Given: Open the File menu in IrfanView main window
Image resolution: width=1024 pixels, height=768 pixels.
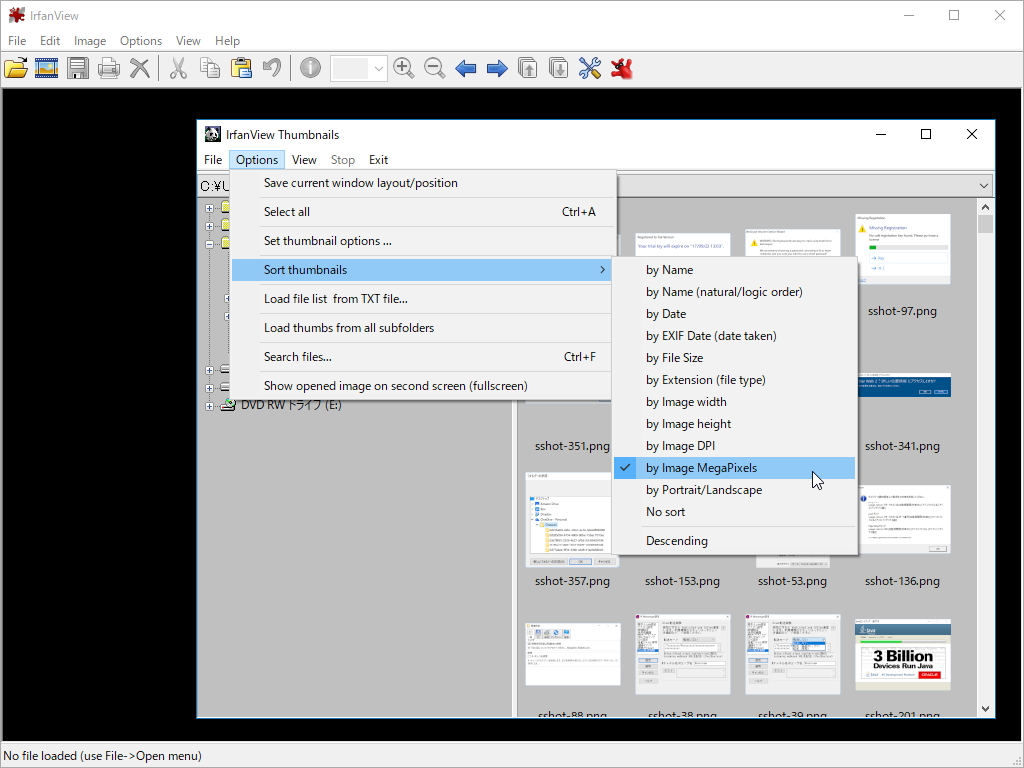Looking at the screenshot, I should point(17,40).
